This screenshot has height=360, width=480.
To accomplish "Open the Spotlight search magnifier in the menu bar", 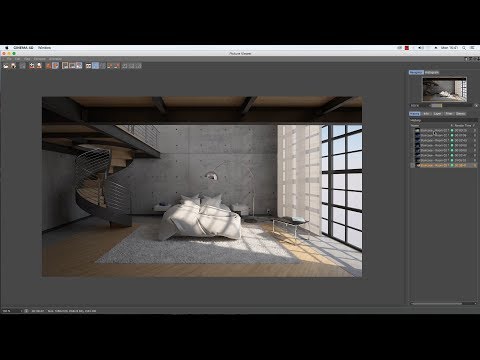I will pos(464,48).
